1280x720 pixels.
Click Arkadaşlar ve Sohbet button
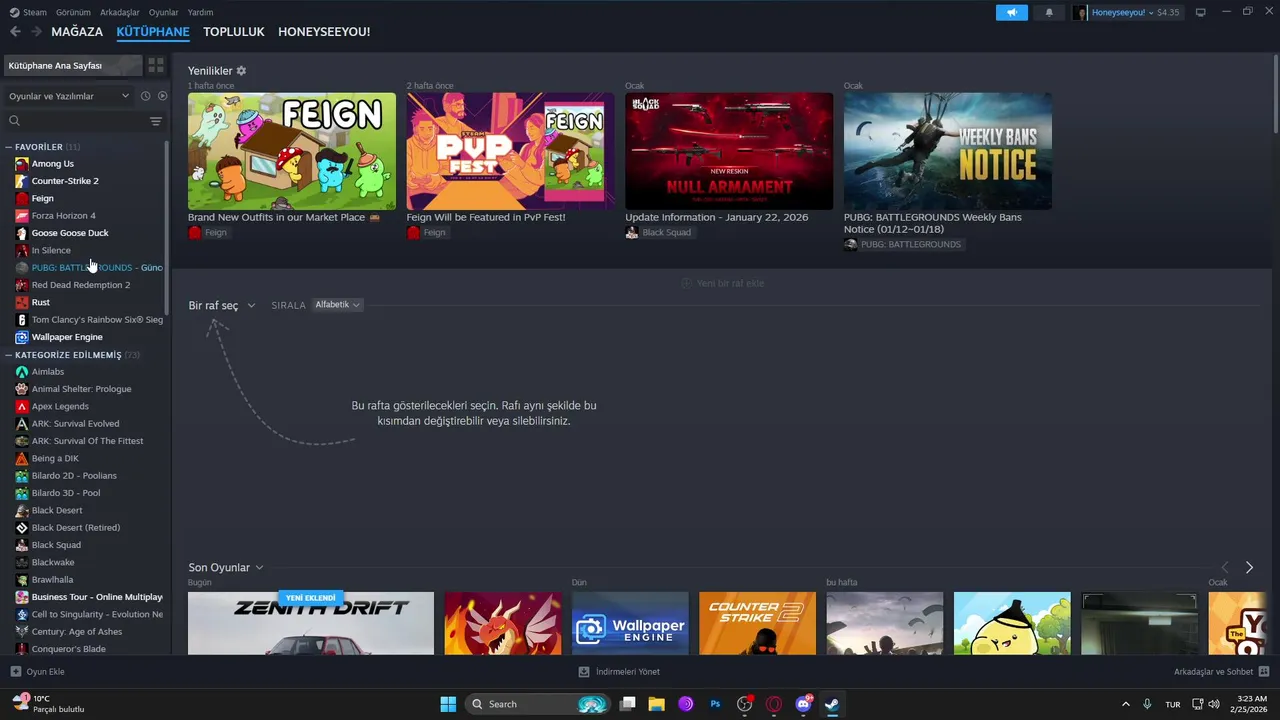click(x=1222, y=672)
